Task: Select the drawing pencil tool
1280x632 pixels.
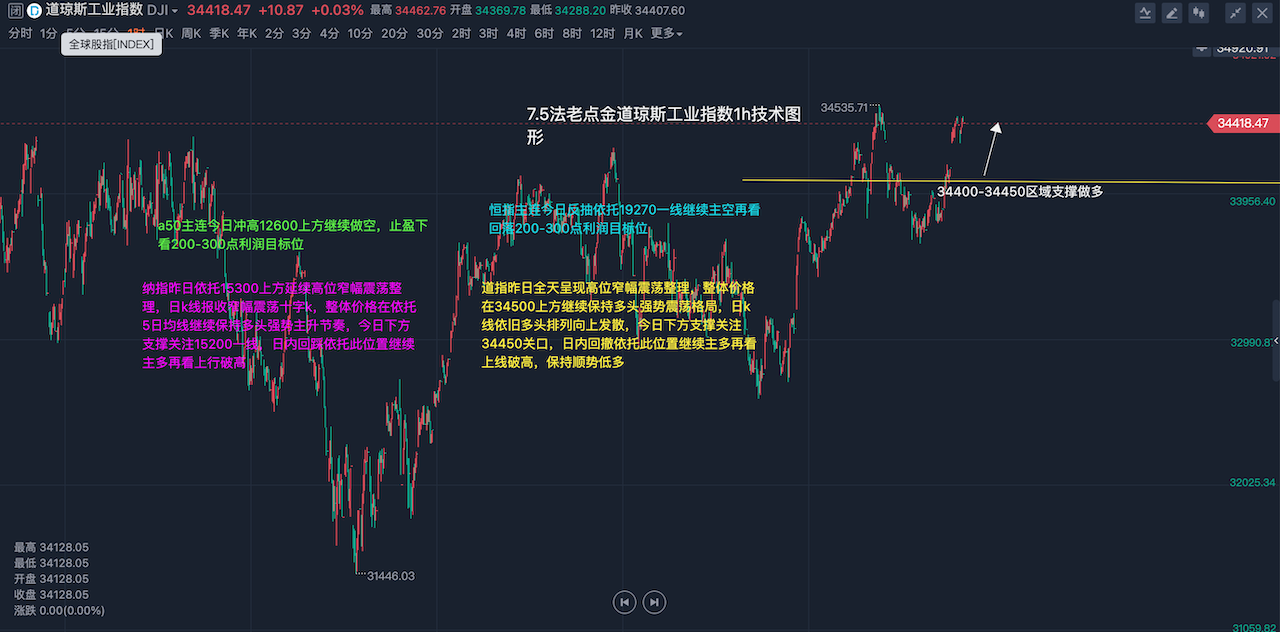Action: [1172, 12]
